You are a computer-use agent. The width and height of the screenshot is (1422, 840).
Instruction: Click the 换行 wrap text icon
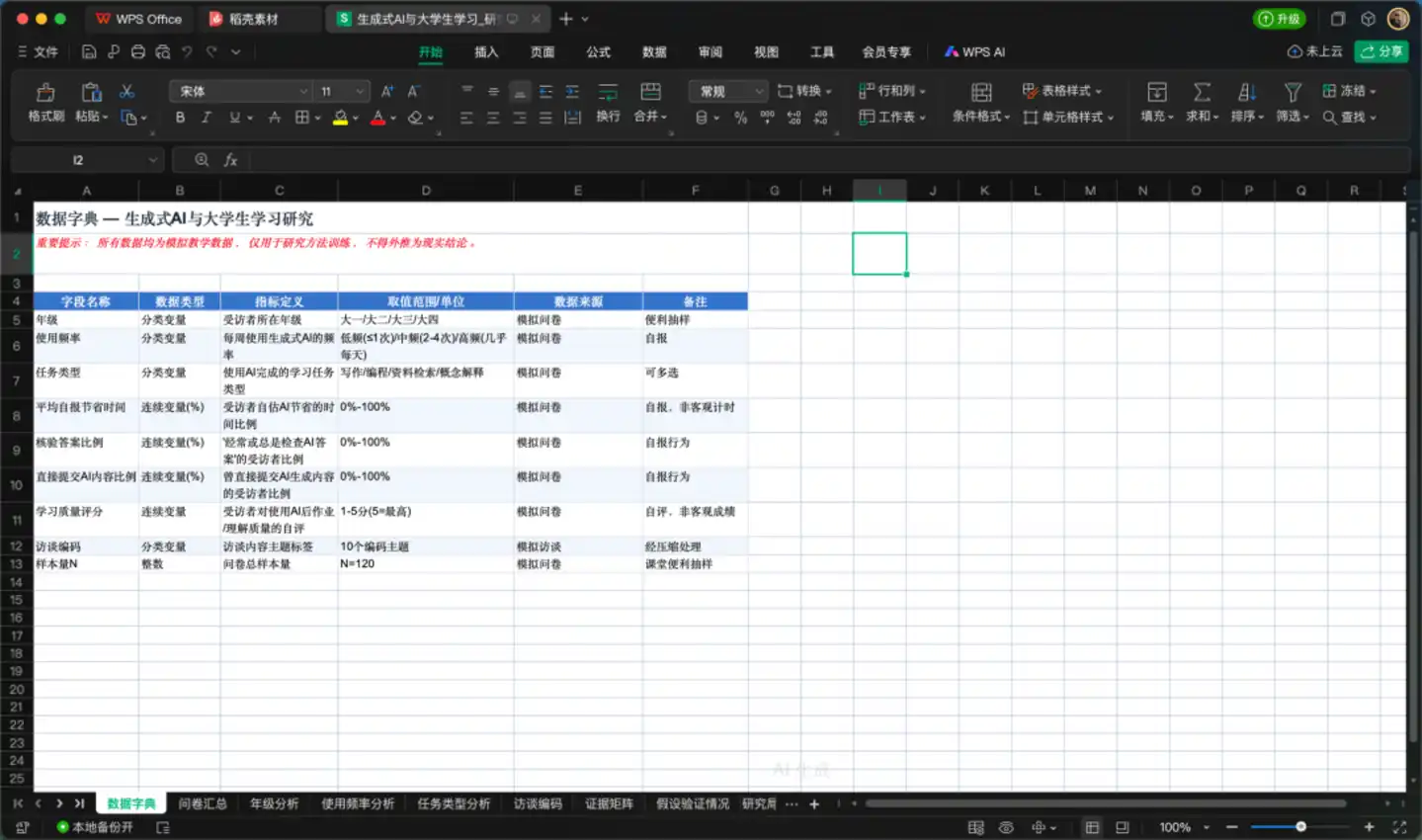(608, 93)
